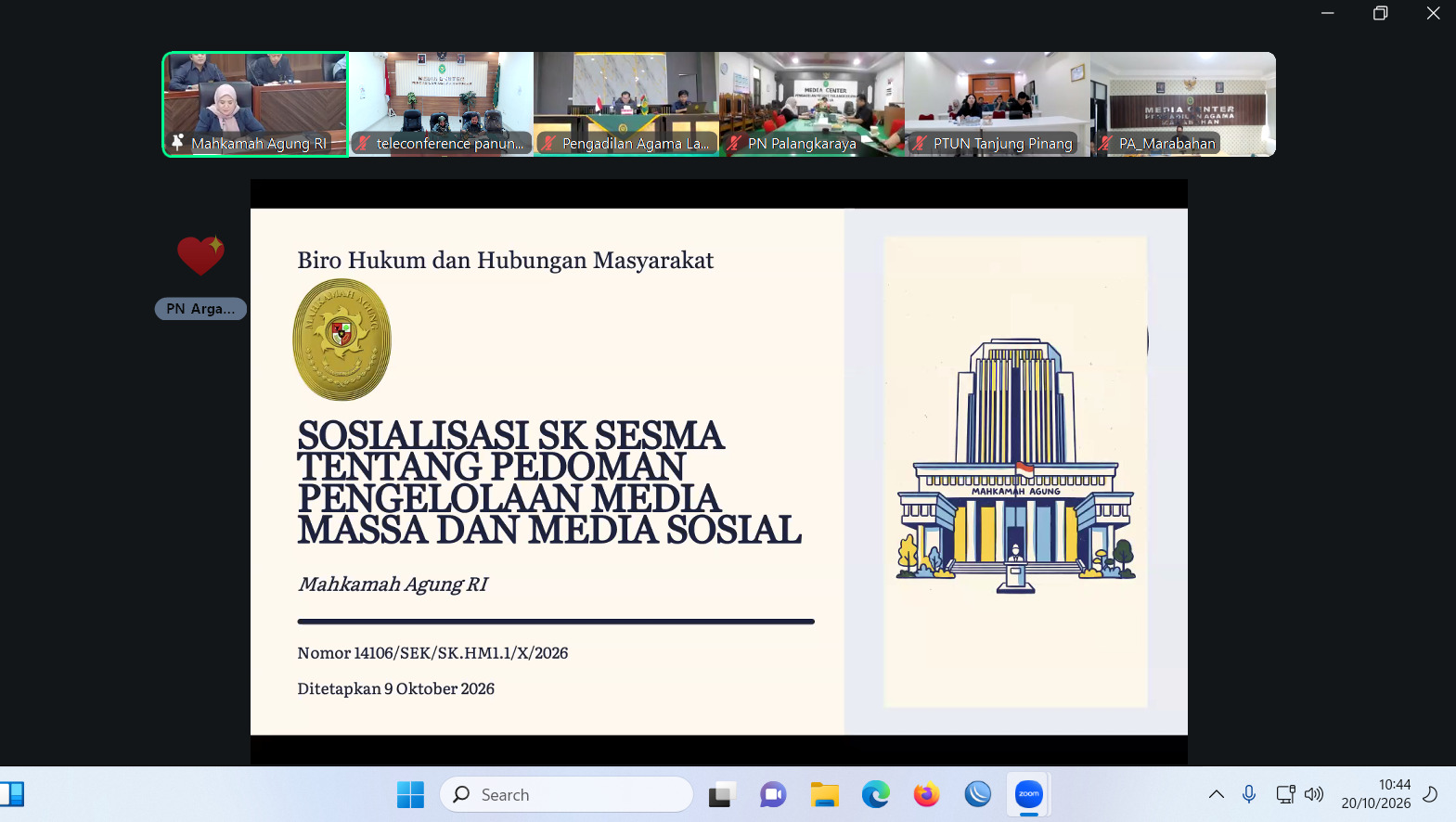Click the red heart reaction icon
The image size is (1456, 822).
(x=200, y=255)
